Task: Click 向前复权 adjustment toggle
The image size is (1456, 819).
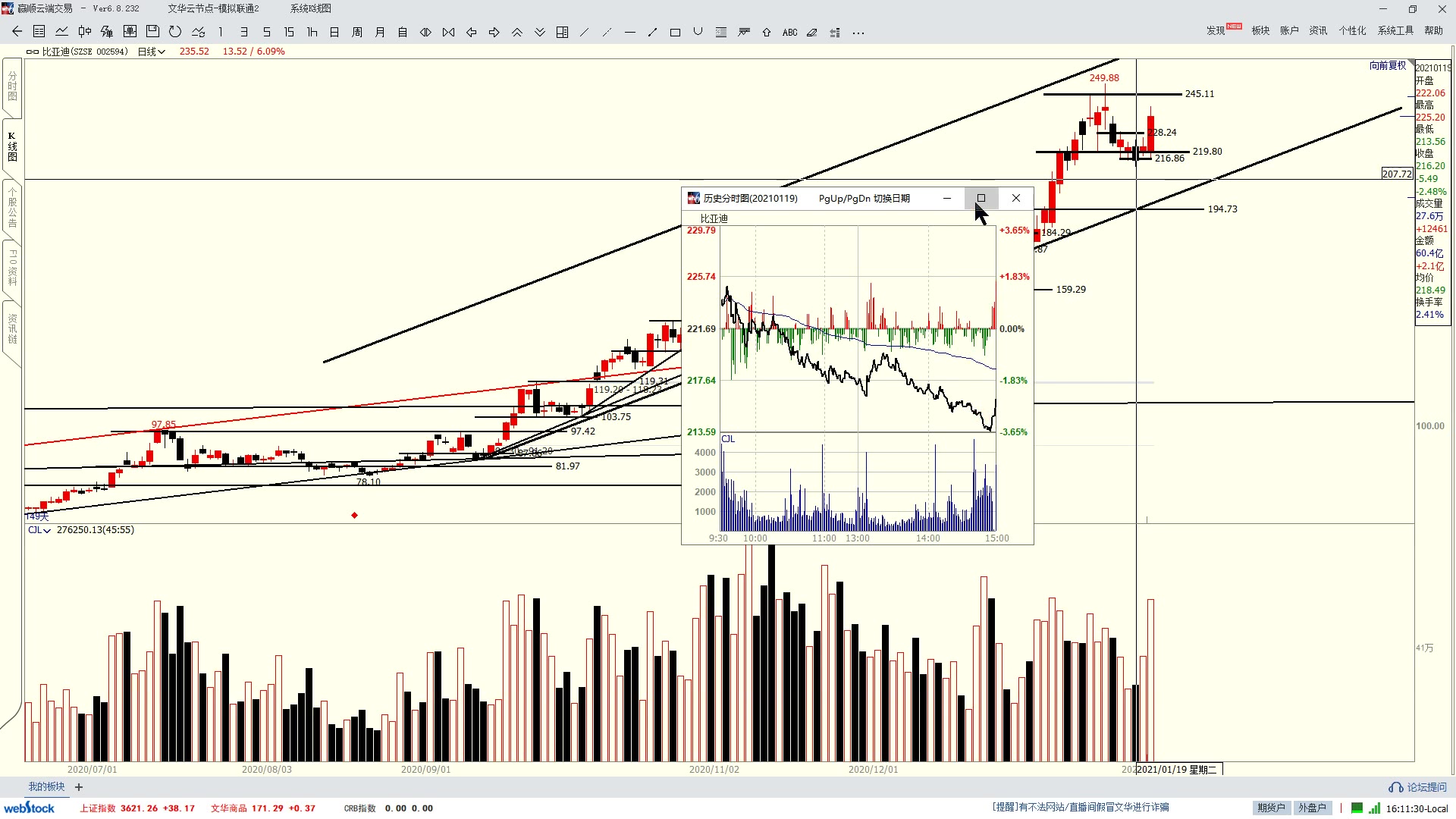Action: point(1388,65)
